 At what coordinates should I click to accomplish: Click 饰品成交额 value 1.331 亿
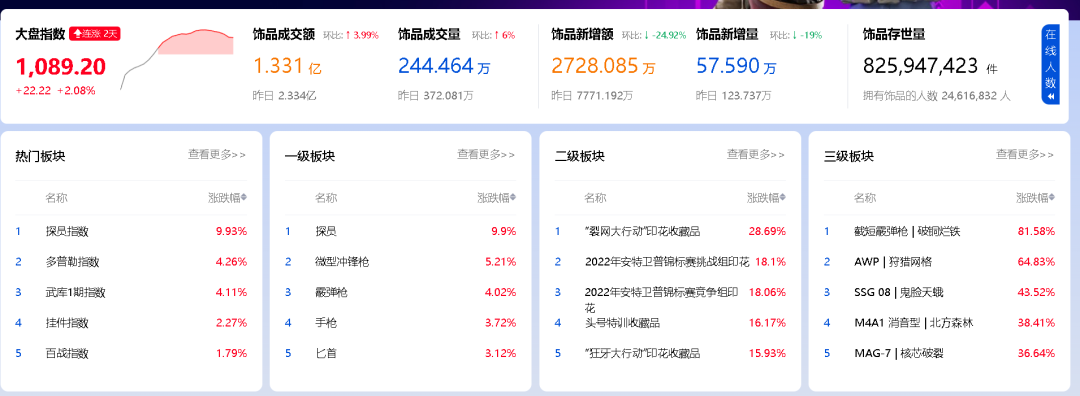pos(287,66)
